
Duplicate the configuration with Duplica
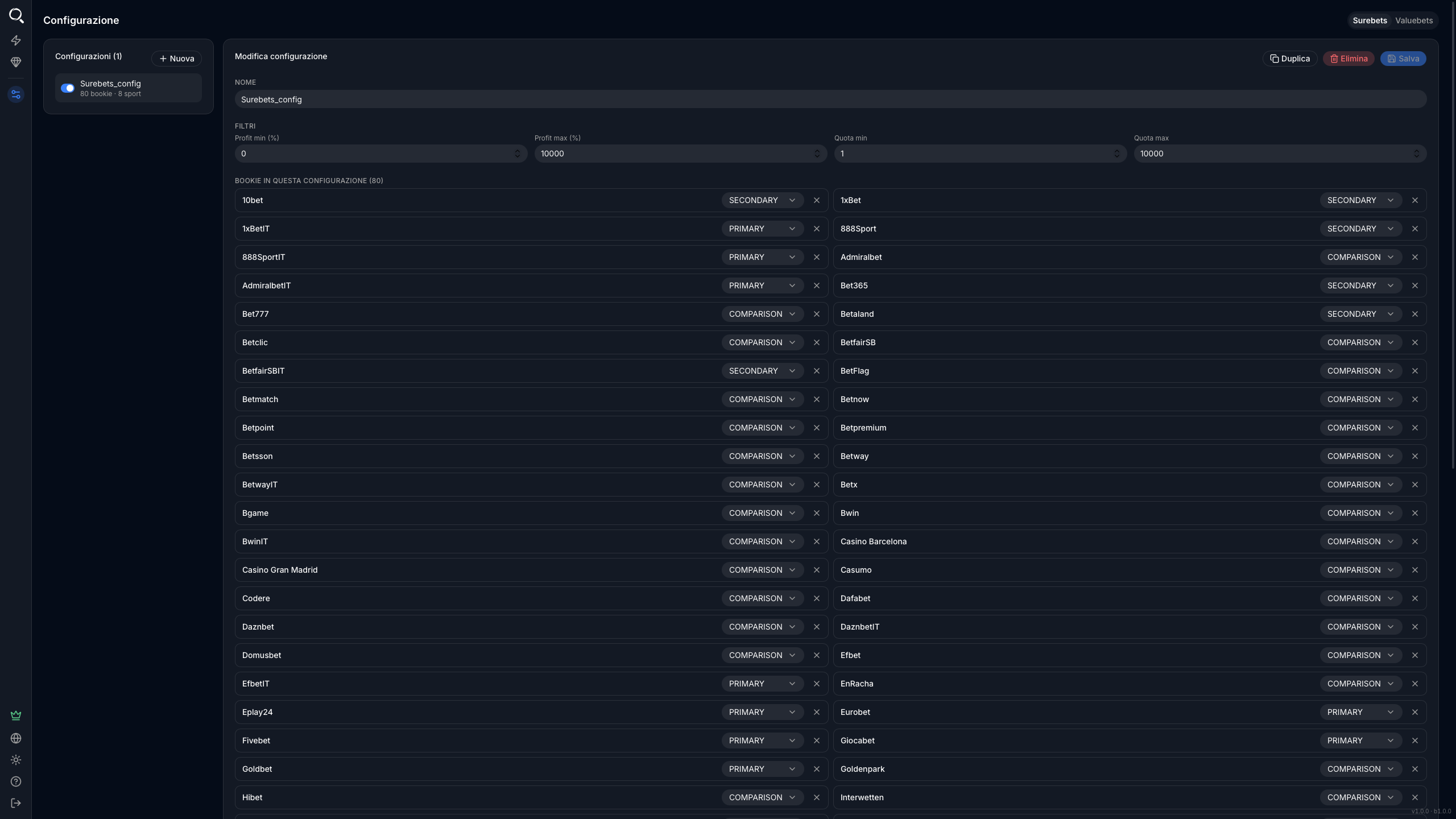tap(1290, 59)
